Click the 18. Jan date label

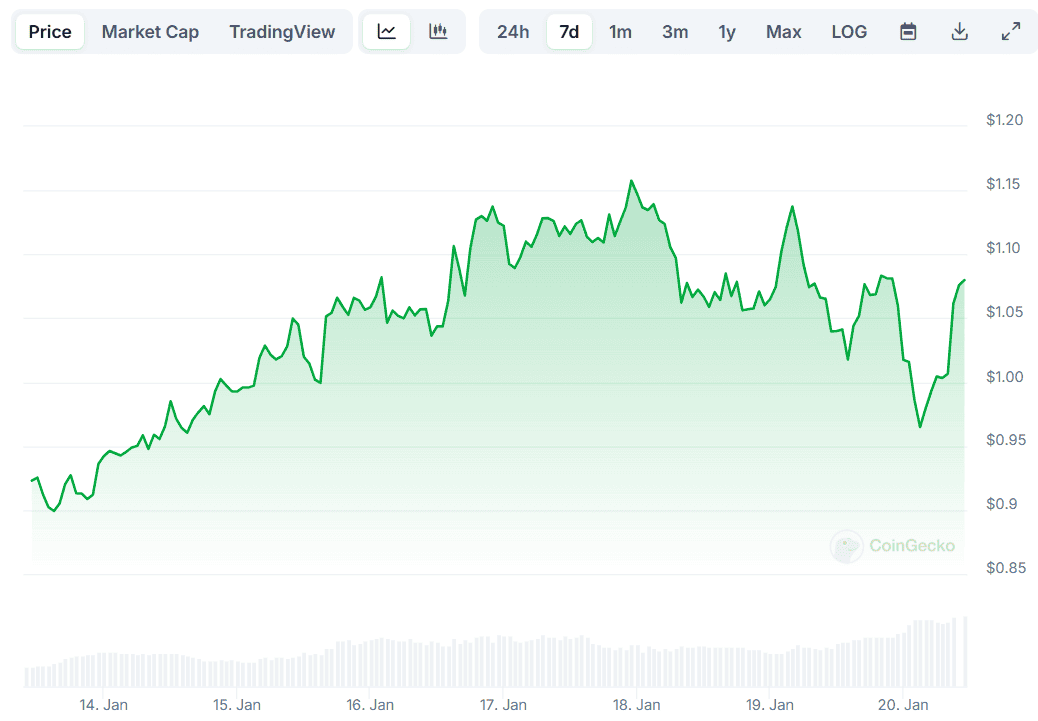[636, 705]
